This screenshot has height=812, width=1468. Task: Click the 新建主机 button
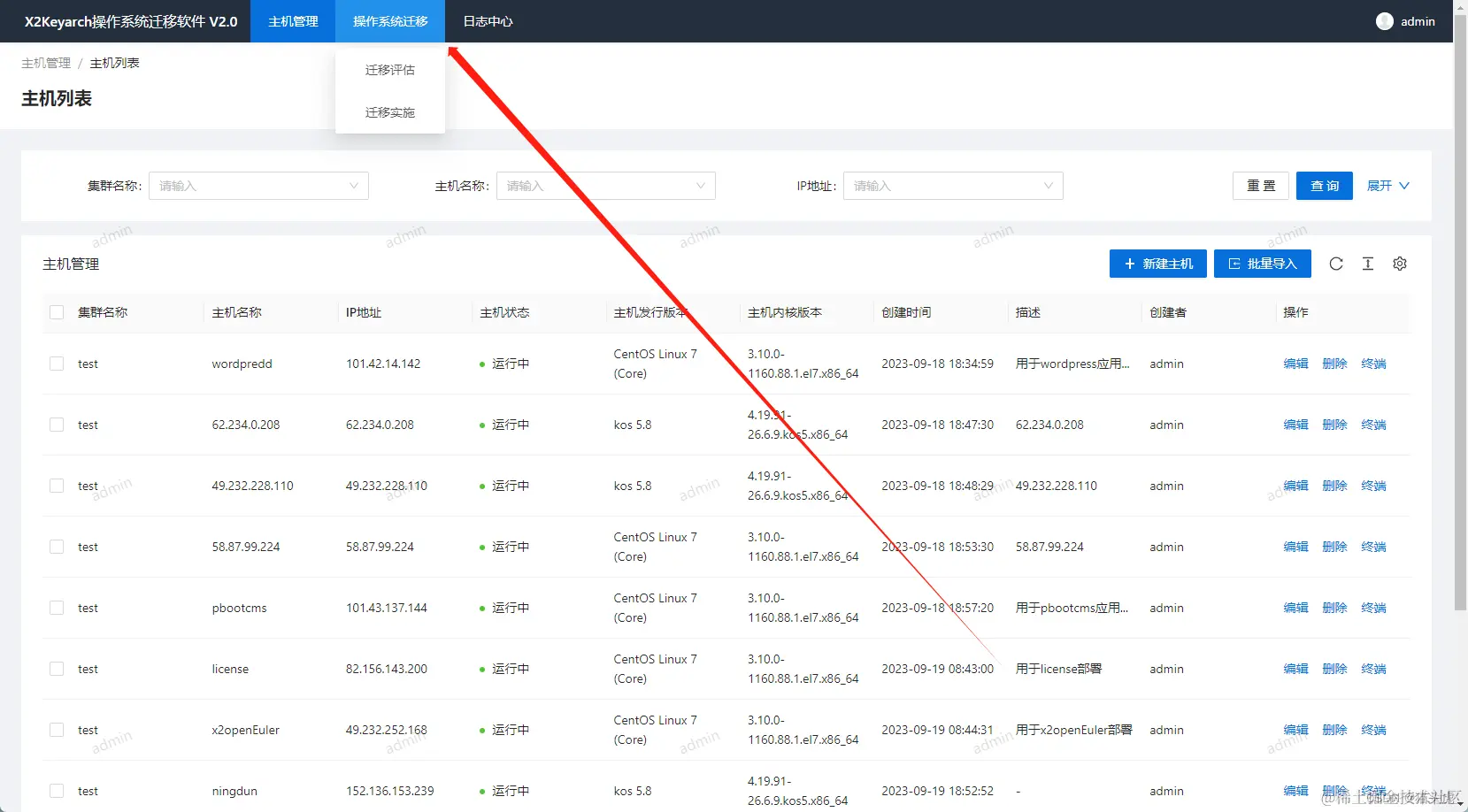click(x=1158, y=264)
